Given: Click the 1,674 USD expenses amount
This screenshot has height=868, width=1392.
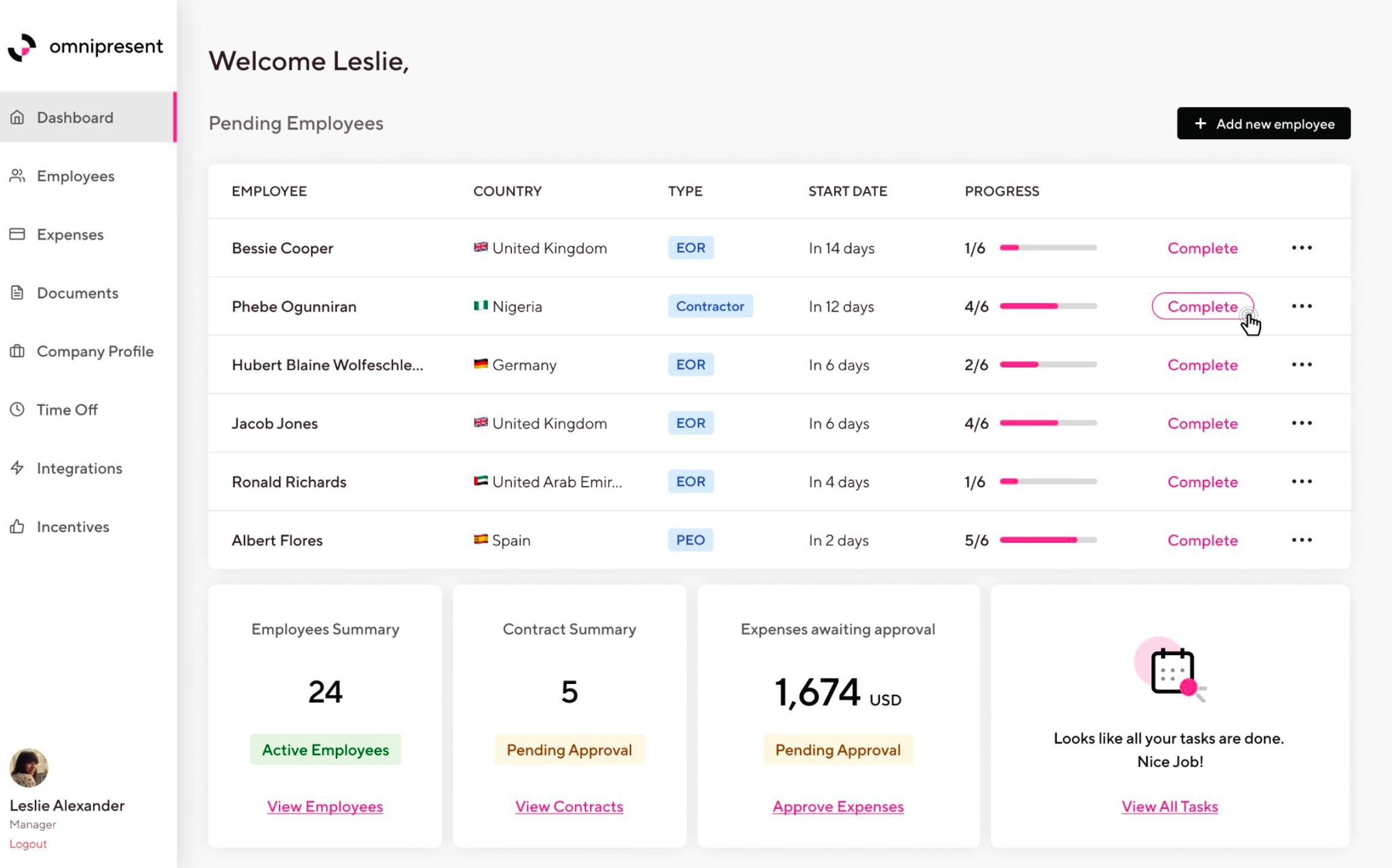Looking at the screenshot, I should (x=838, y=693).
